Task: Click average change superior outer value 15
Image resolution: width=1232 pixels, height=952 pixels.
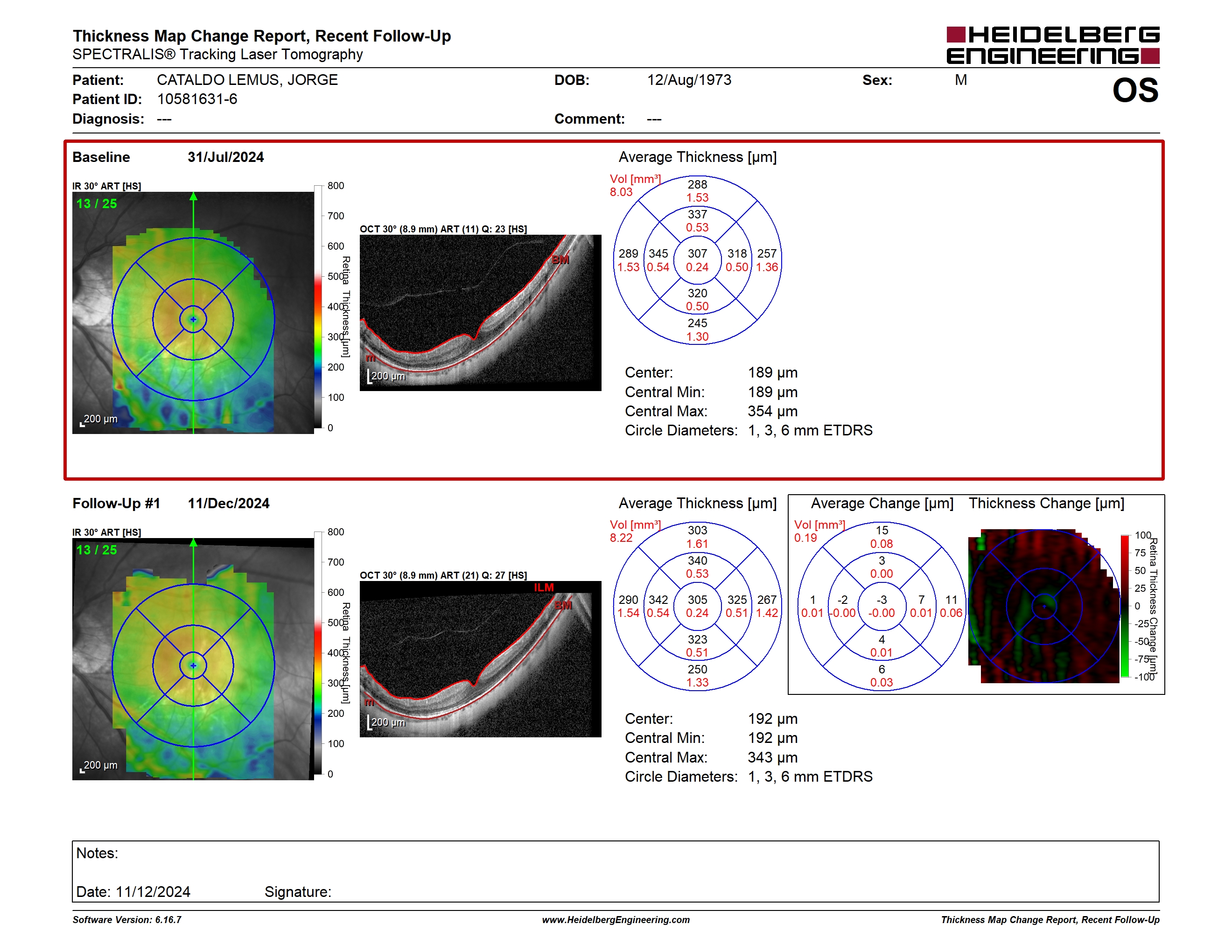Action: (x=882, y=530)
